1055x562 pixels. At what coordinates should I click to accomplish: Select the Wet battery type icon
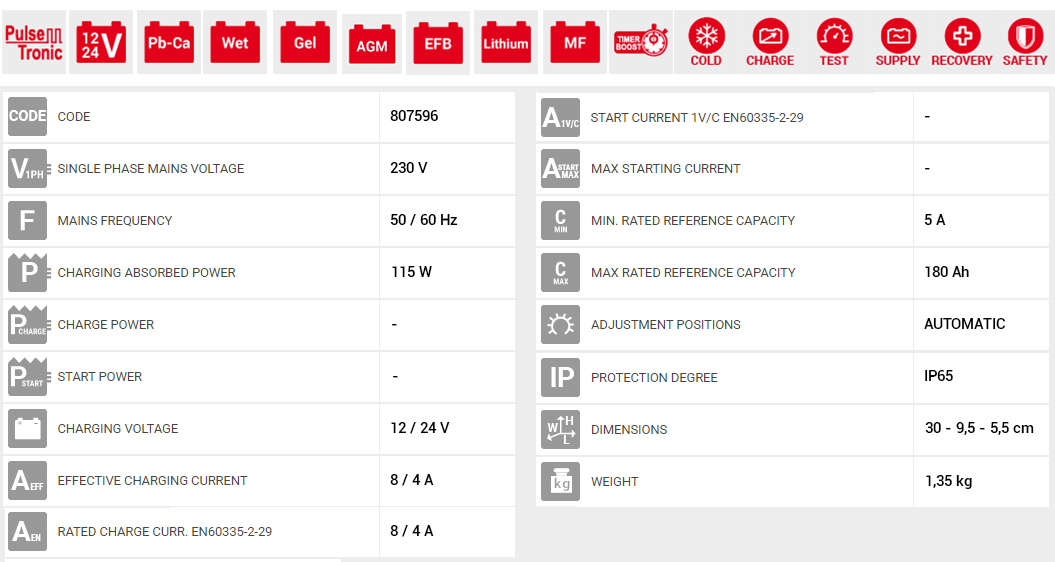[x=235, y=43]
